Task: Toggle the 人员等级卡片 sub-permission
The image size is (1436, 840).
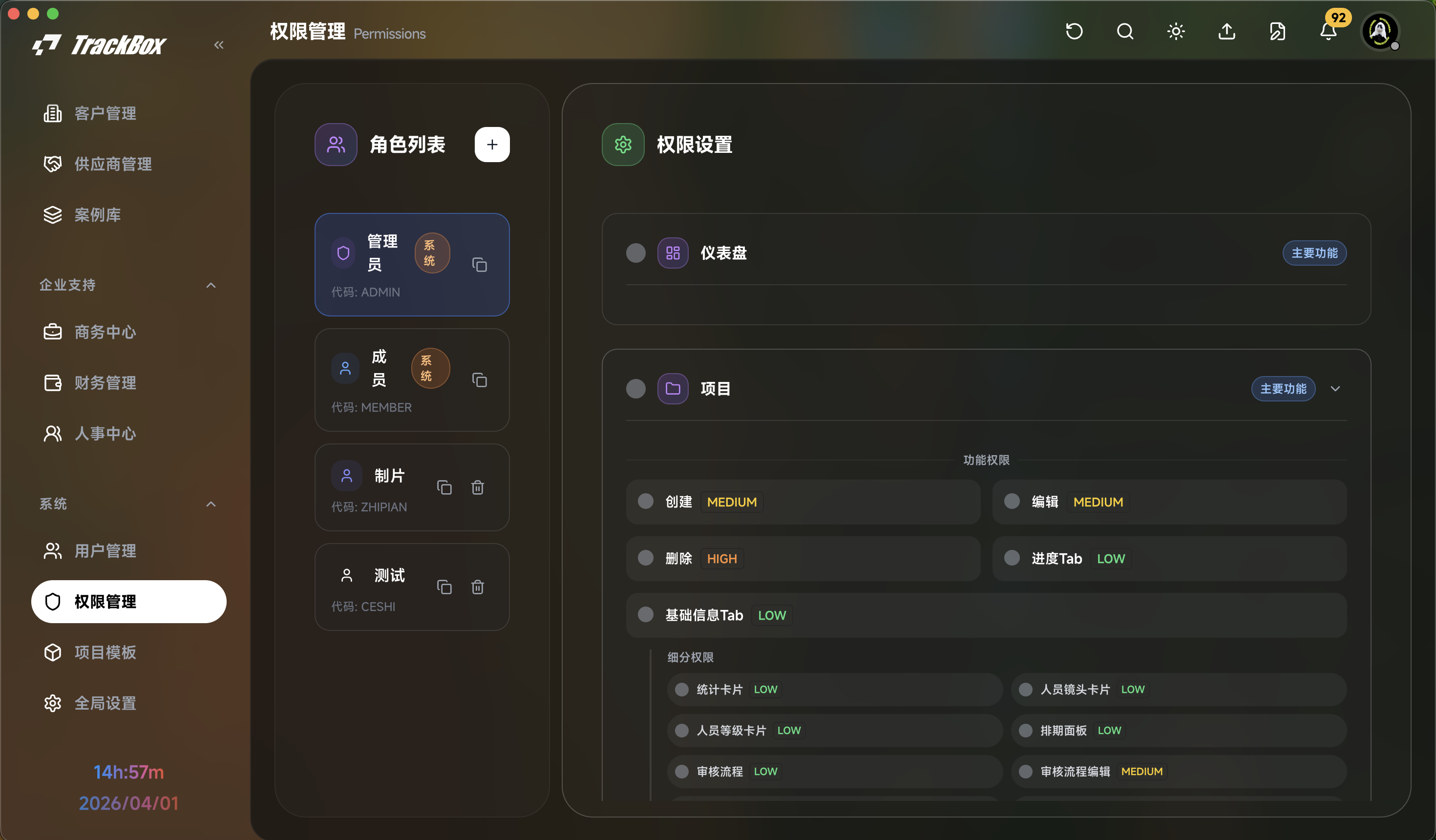Action: pos(681,731)
